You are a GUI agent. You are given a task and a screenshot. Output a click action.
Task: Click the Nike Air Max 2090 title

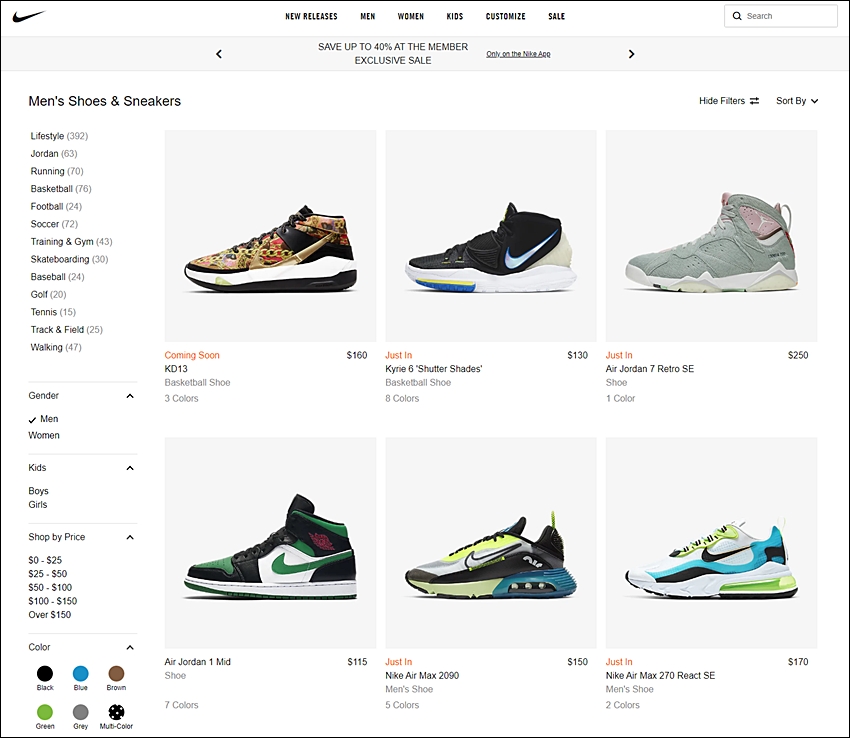coord(422,676)
